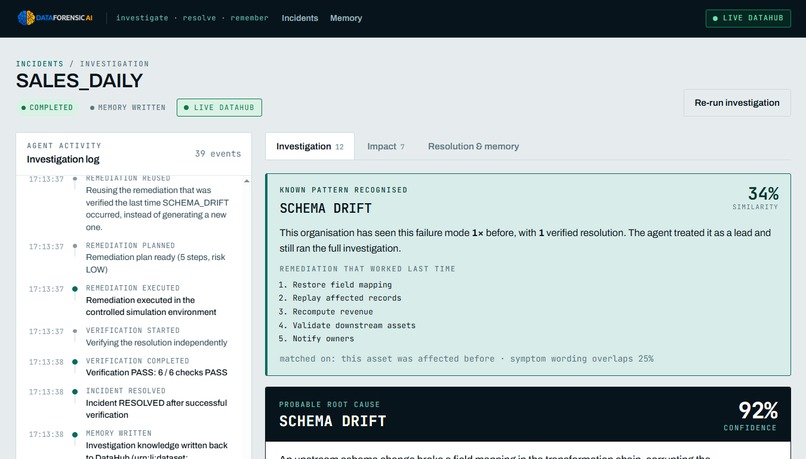The height and width of the screenshot is (459, 806).
Task: Click the VERIFICATION COMPLETED timeline dot
Action: 75,362
